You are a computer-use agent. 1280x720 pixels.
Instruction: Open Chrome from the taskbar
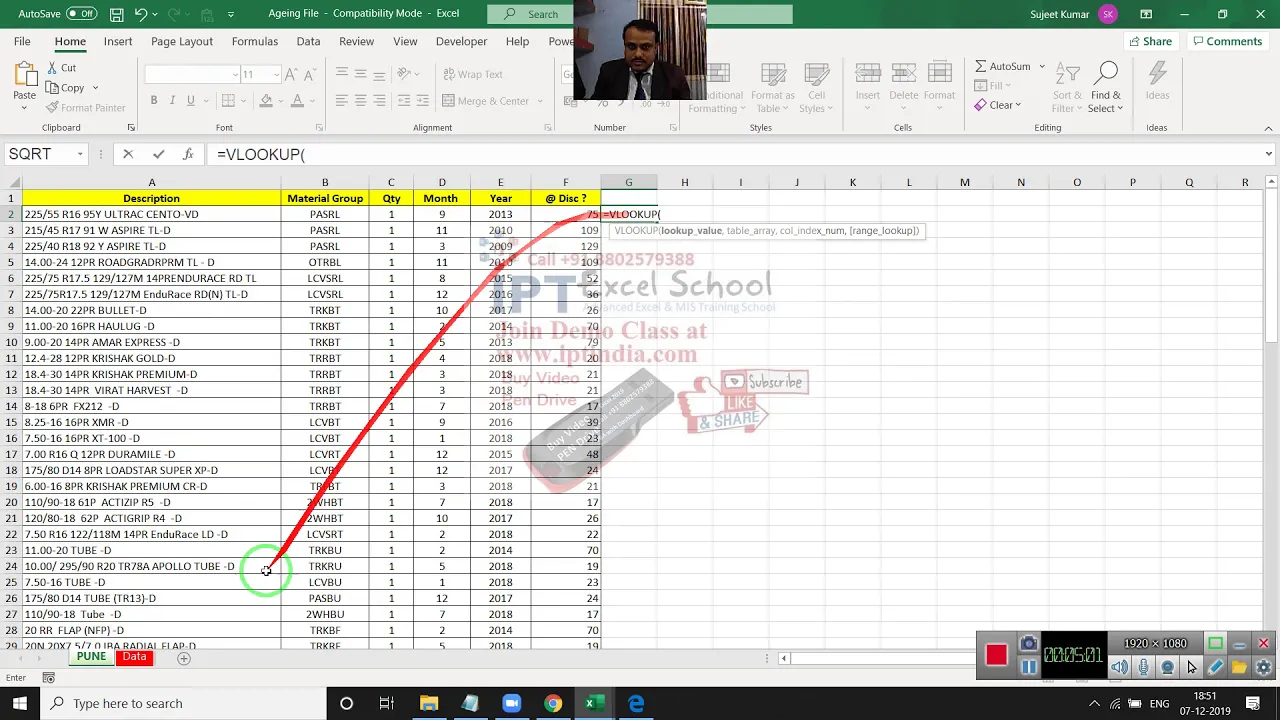[552, 703]
